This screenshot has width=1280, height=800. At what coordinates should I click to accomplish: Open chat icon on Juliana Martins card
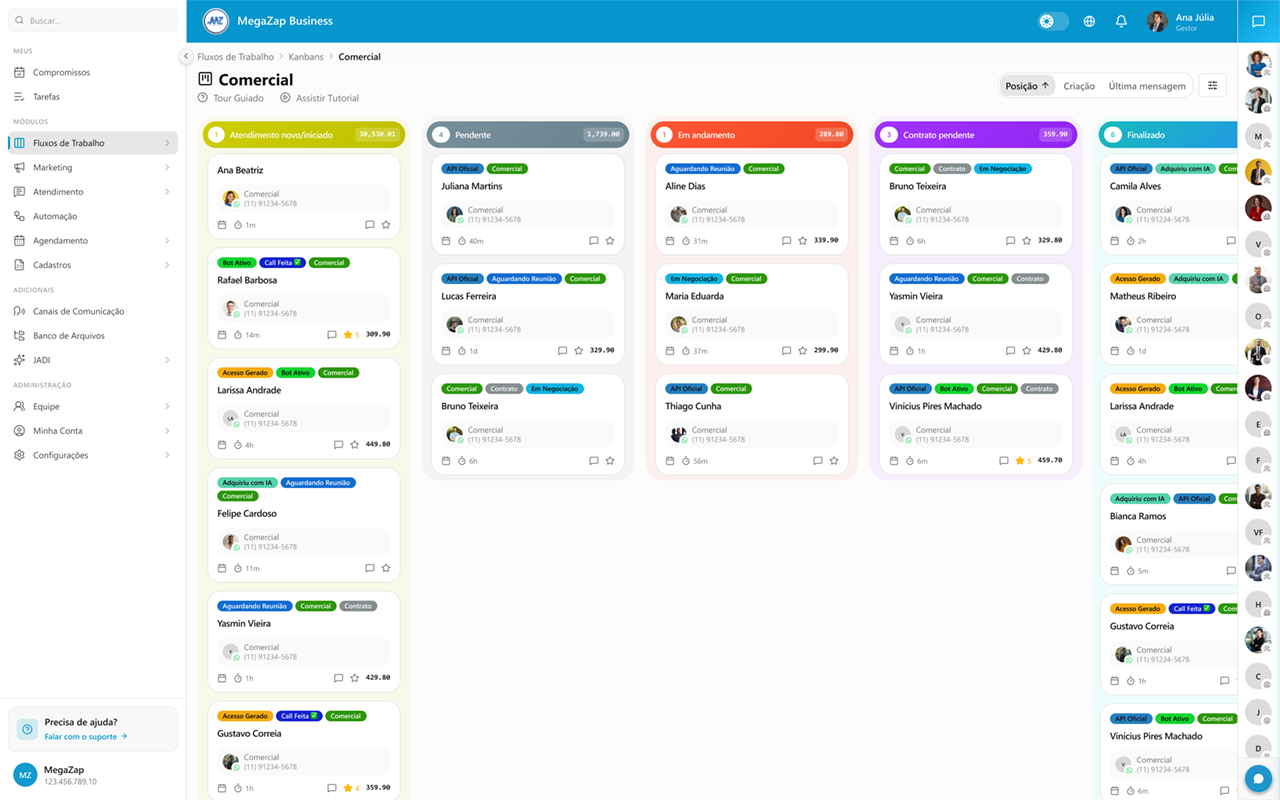click(593, 241)
